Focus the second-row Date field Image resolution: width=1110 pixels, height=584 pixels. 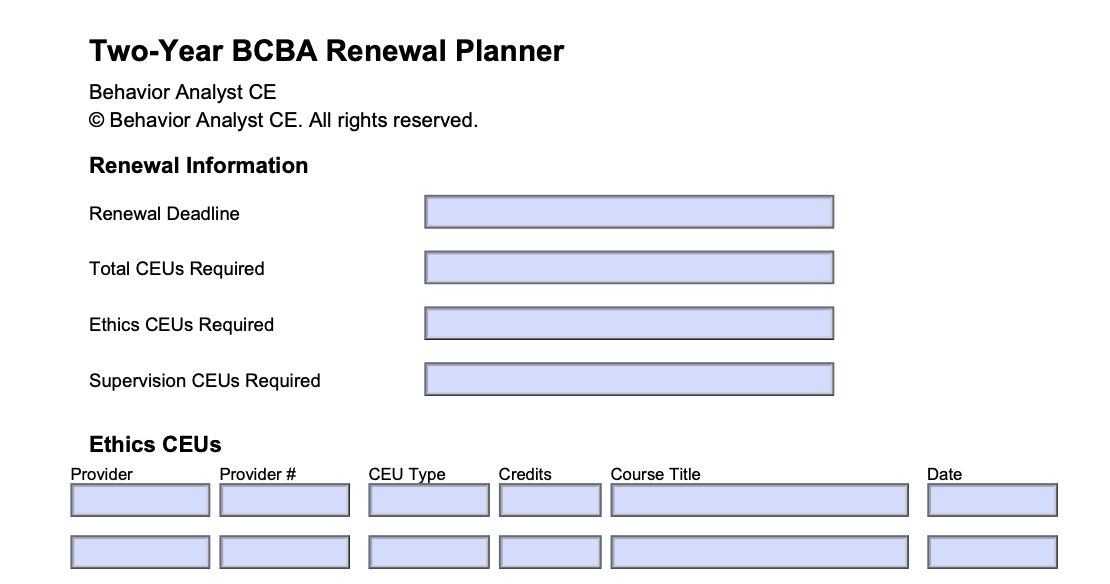[x=992, y=552]
